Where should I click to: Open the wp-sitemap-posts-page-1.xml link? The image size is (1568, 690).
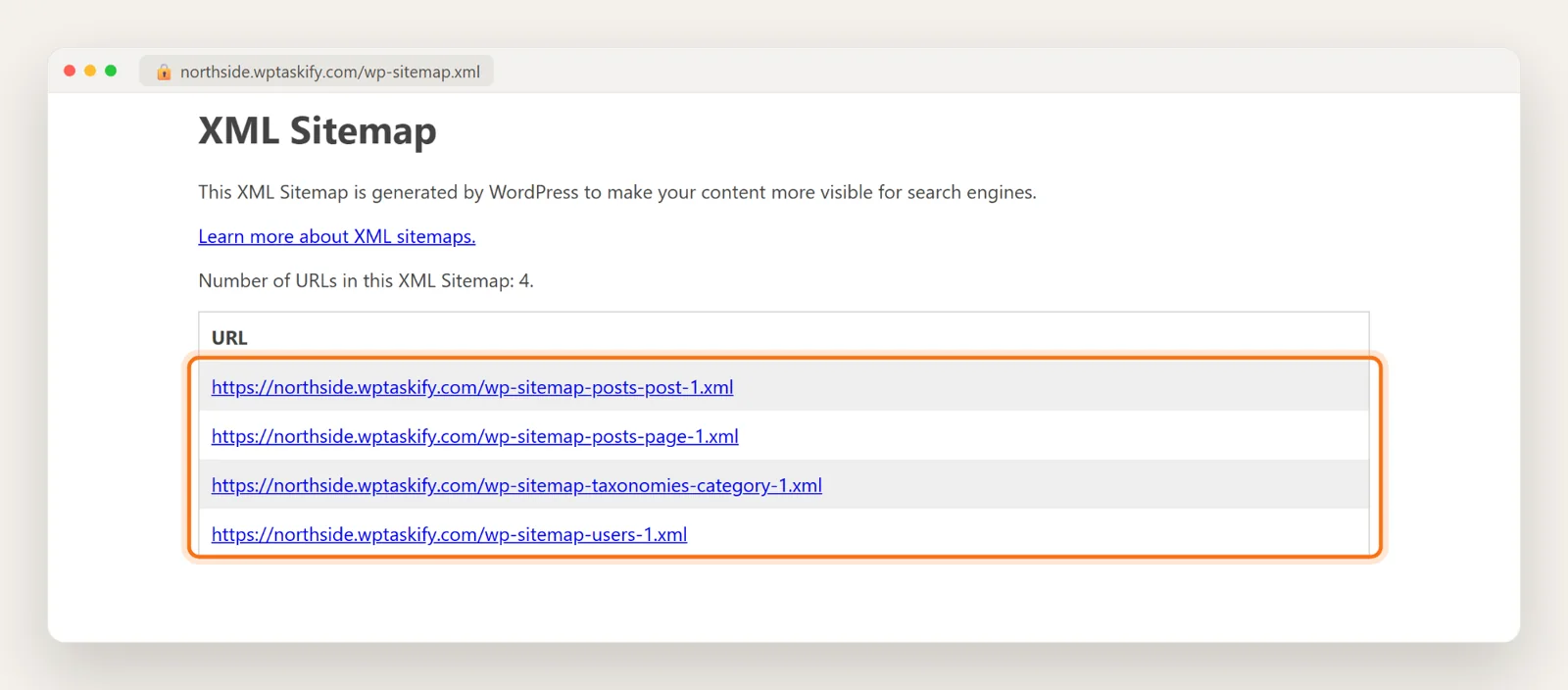(475, 436)
